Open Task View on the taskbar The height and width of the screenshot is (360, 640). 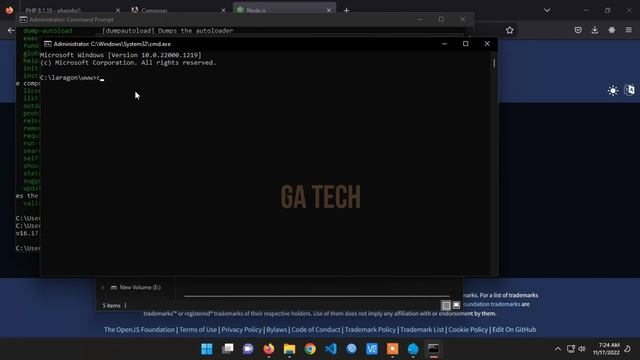[x=227, y=349]
